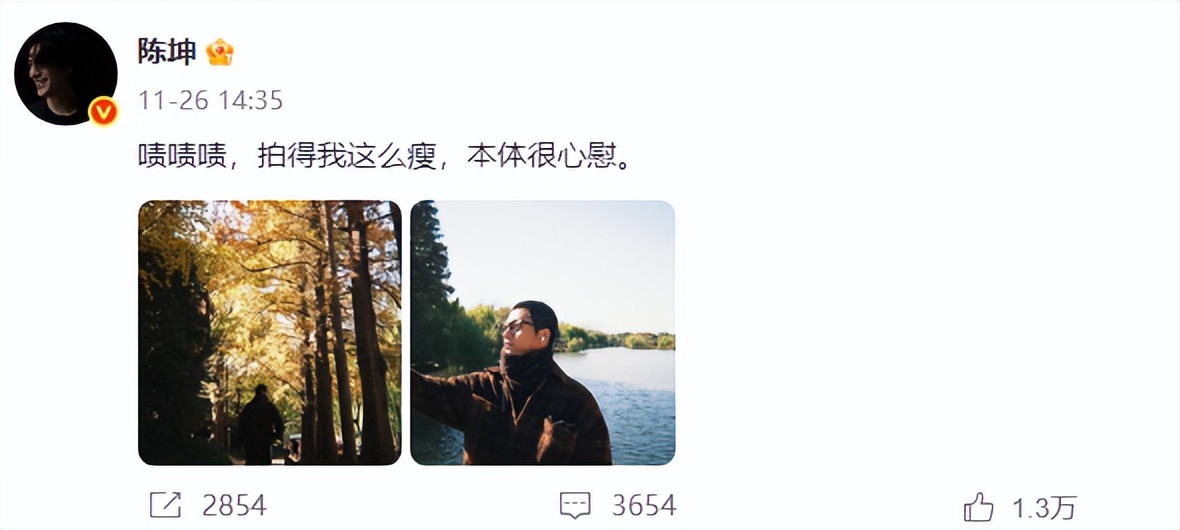Viewport: 1180px width, 530px height.
Task: Like the post with thumbs-up icon
Action: coord(978,507)
